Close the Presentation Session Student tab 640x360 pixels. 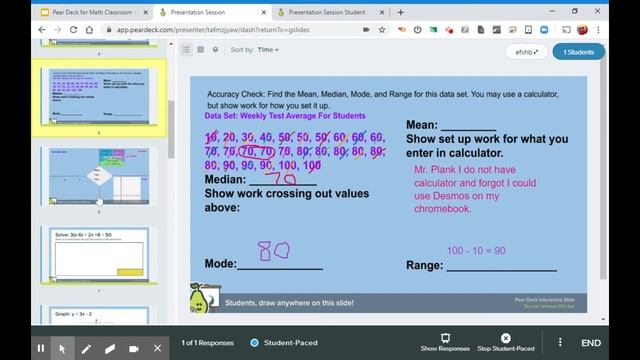tap(382, 12)
